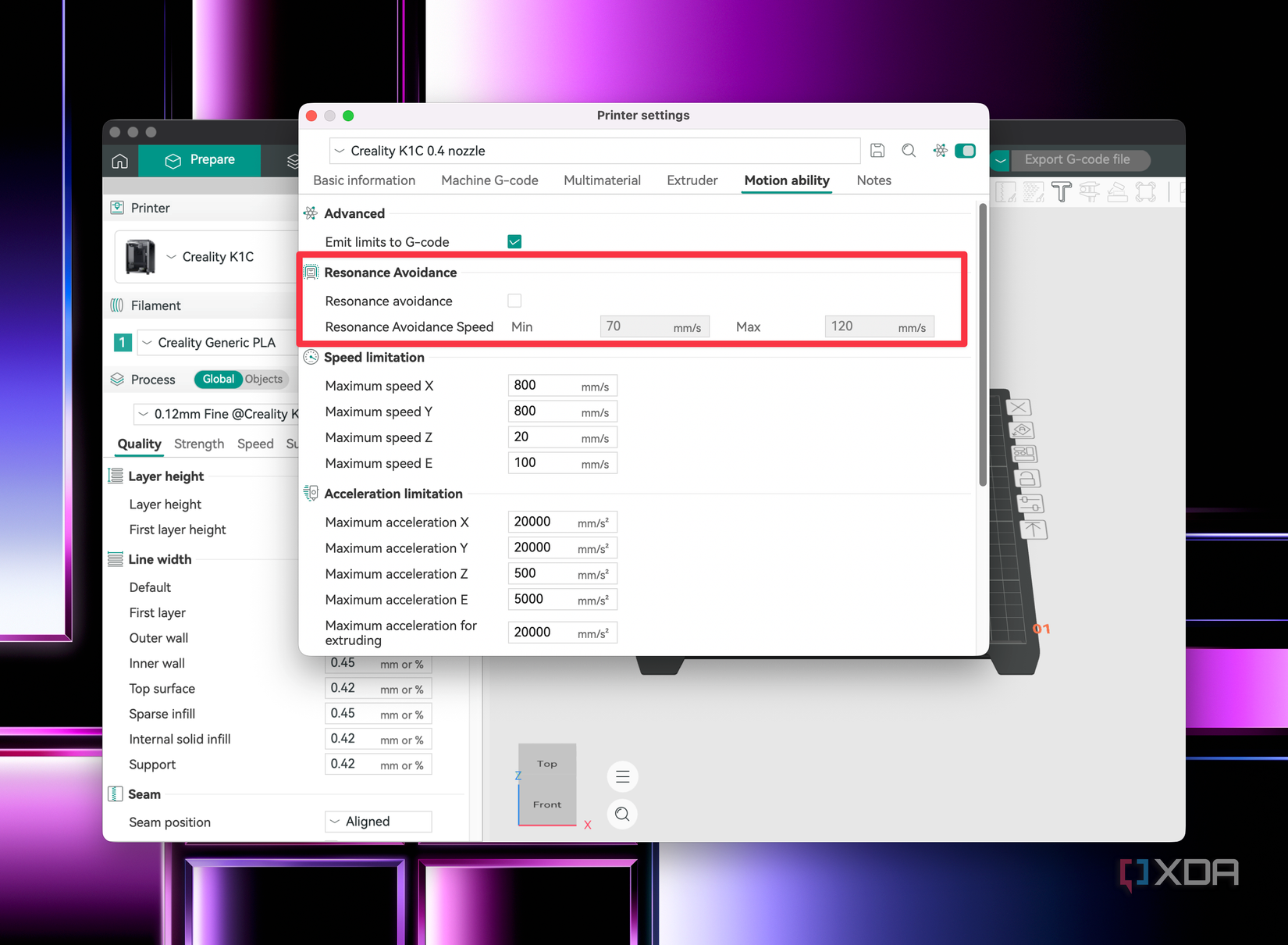Click the home icon in main window
Viewport: 1288px width, 945px height.
pos(120,160)
